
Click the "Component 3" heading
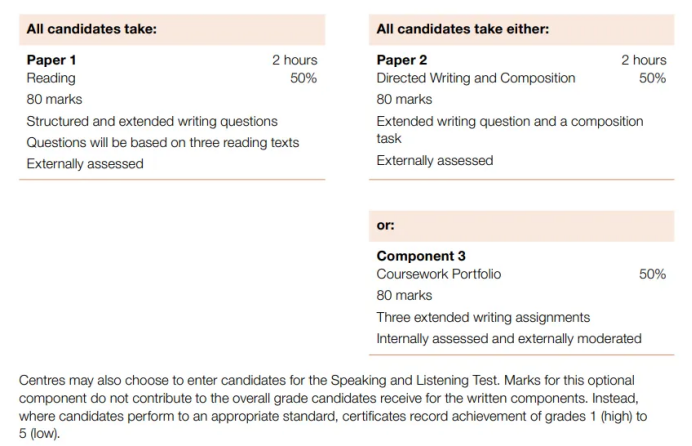[x=421, y=256]
